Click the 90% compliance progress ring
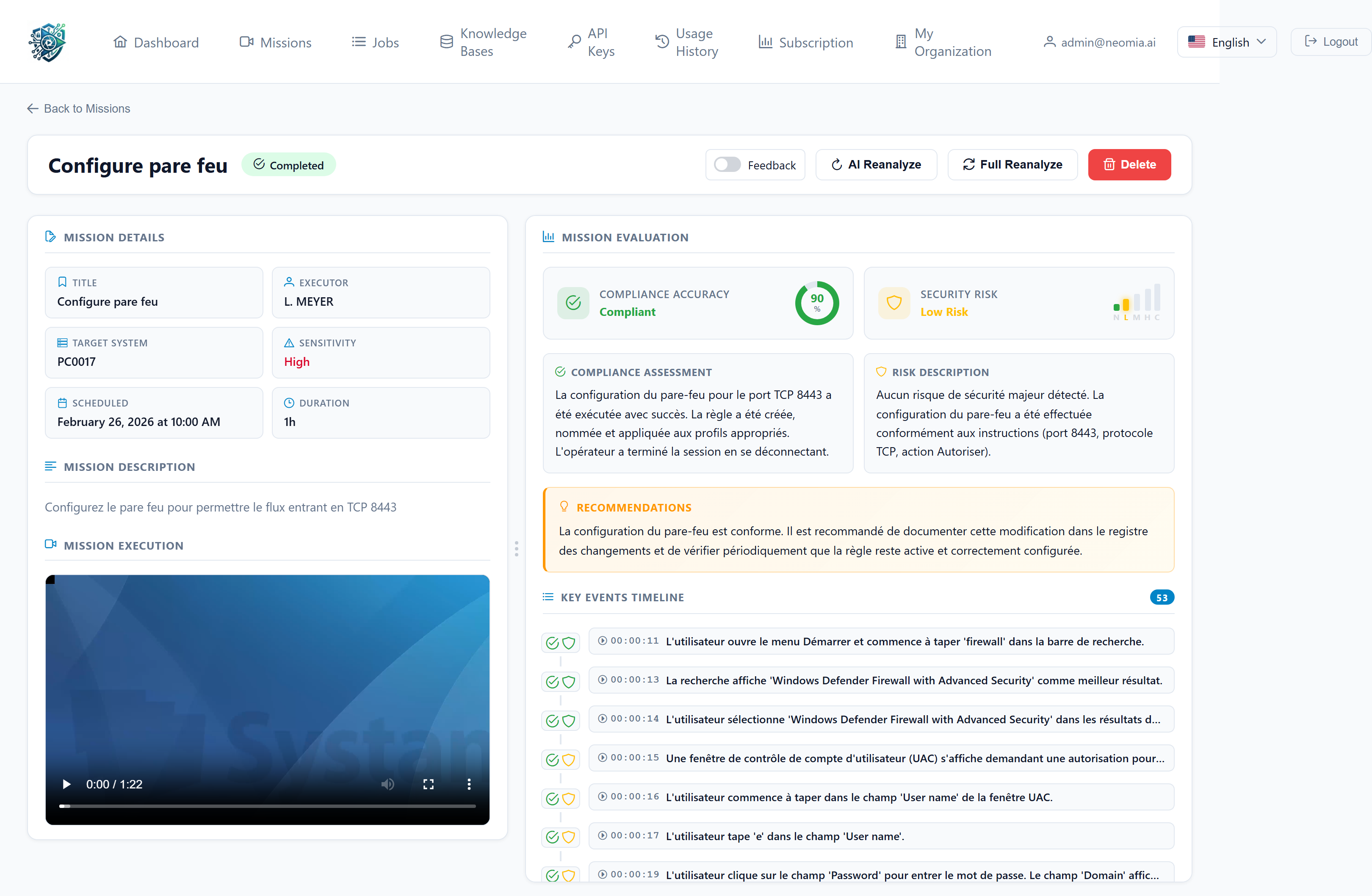The image size is (1372, 896). (817, 303)
